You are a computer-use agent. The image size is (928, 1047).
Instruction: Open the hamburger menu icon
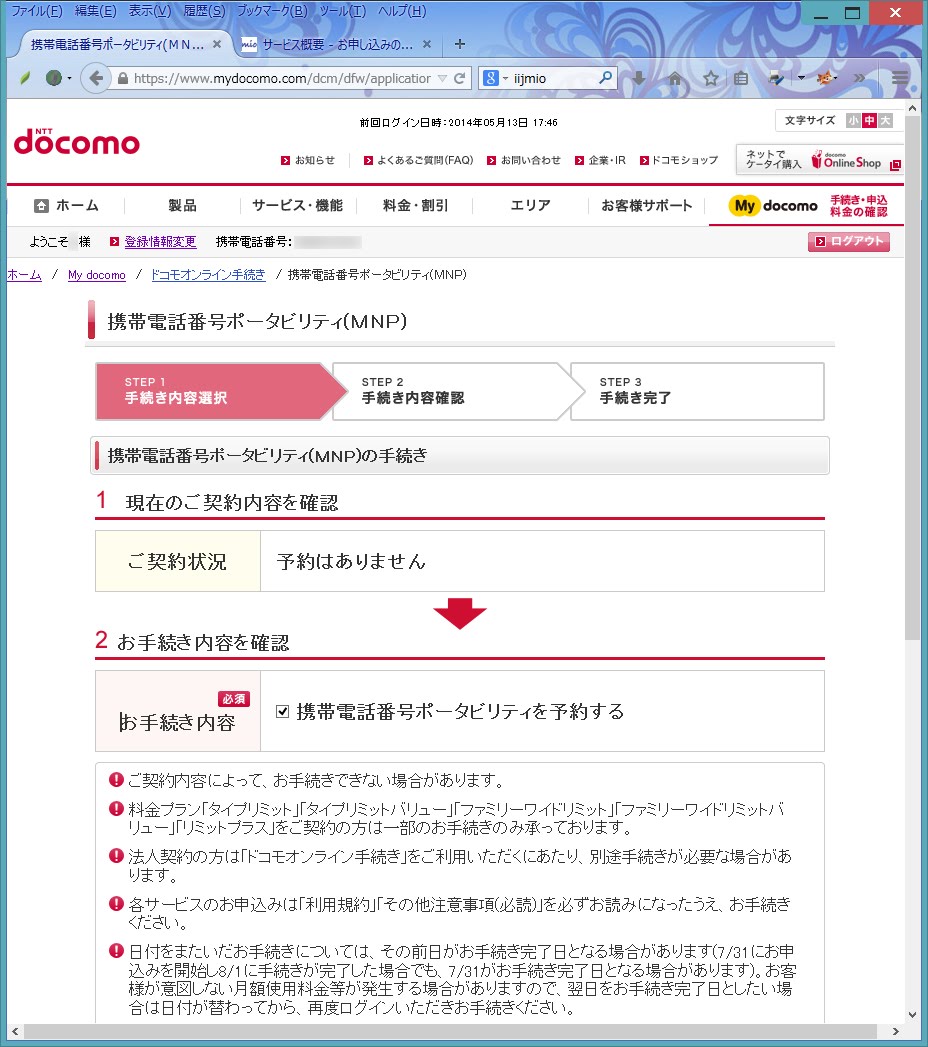[900, 77]
